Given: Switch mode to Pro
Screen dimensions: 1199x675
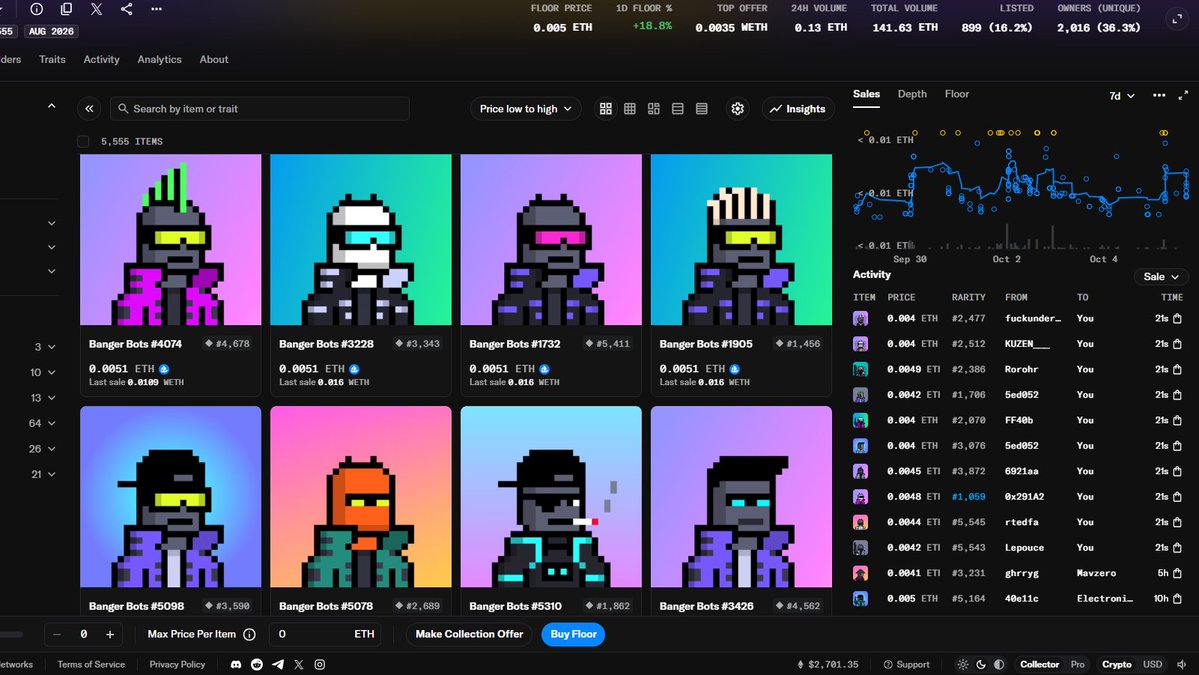Looking at the screenshot, I should coord(1077,664).
